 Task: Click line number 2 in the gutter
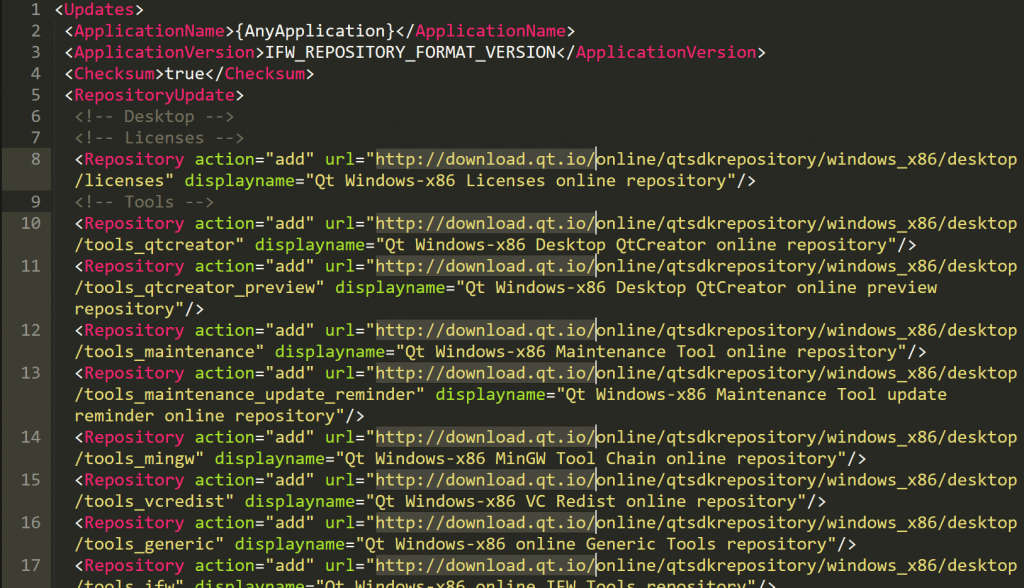click(35, 31)
